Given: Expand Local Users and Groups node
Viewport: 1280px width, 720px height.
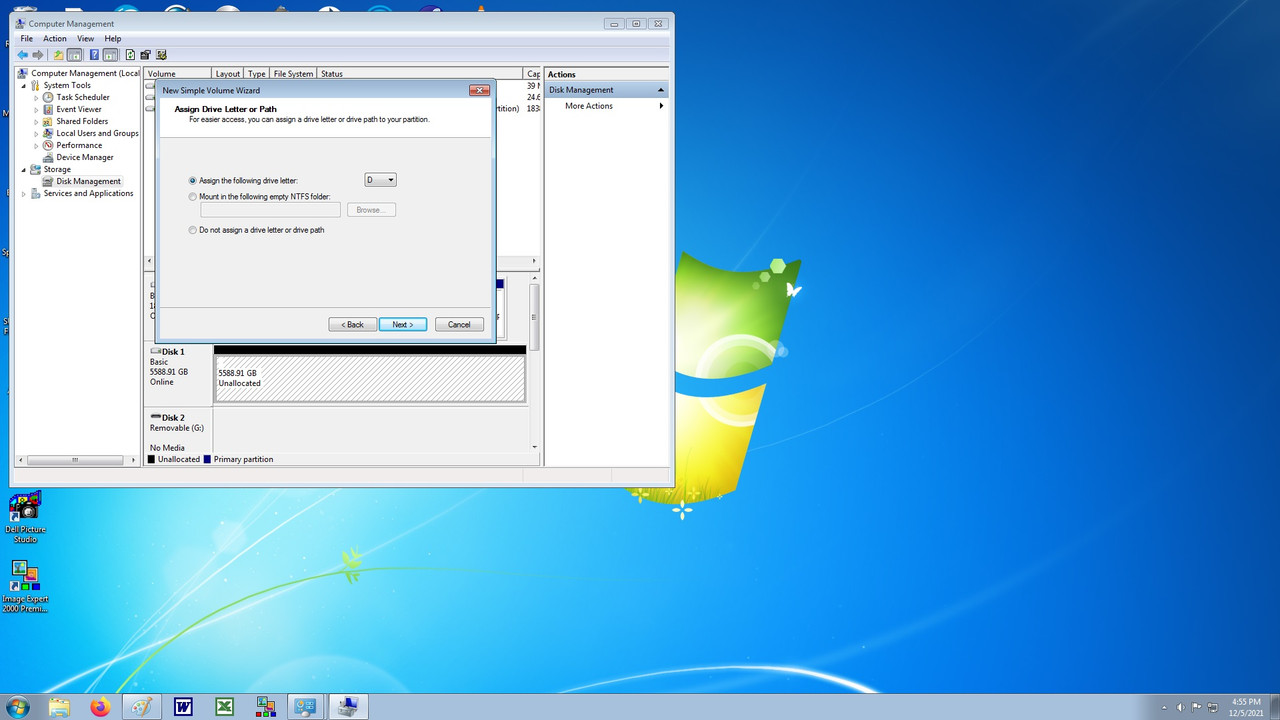Looking at the screenshot, I should click(x=36, y=133).
